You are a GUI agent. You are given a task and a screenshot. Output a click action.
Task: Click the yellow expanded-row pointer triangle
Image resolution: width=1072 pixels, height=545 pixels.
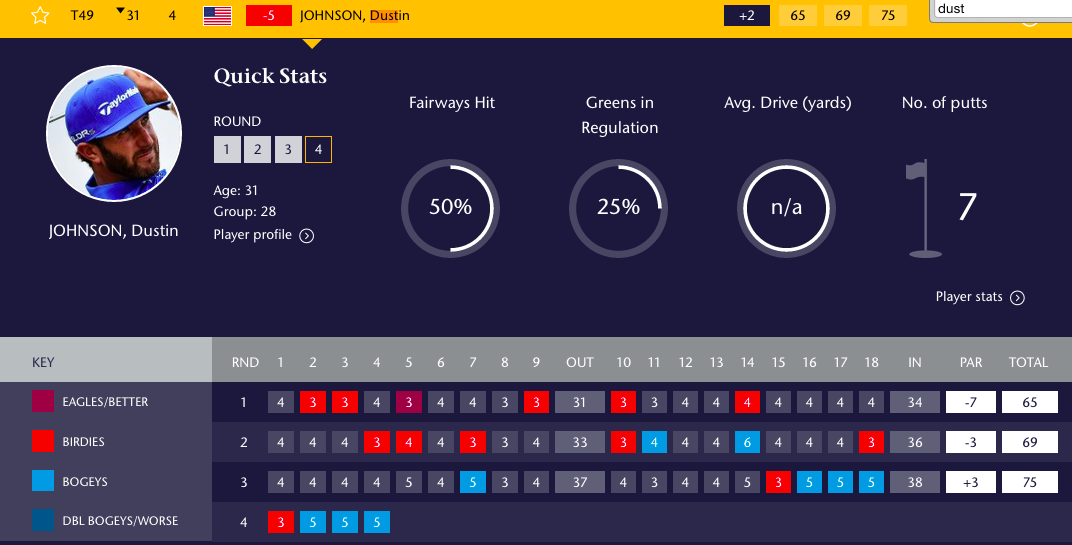[x=312, y=43]
